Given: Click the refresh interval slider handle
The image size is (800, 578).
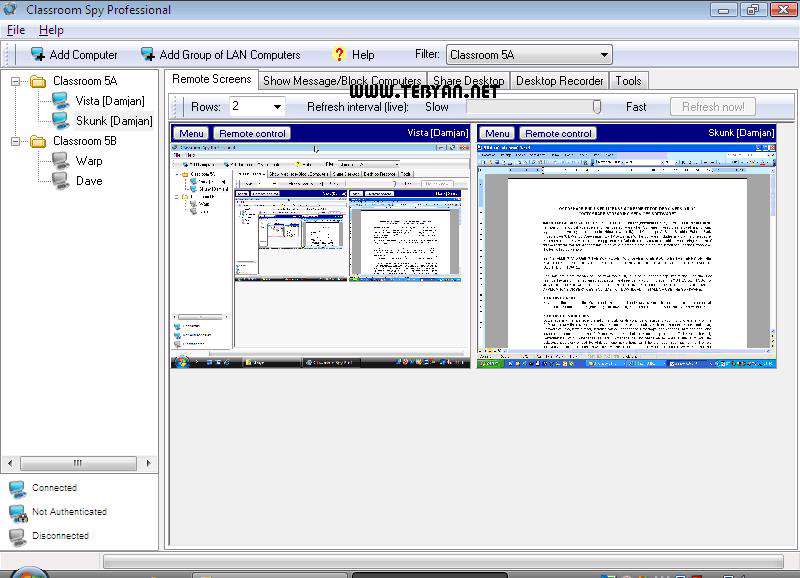Looking at the screenshot, I should tap(596, 105).
